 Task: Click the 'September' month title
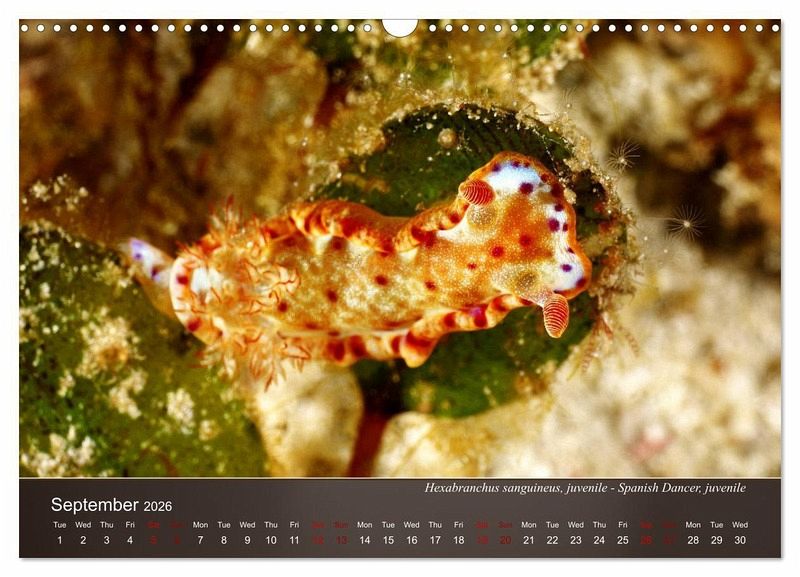(94, 505)
